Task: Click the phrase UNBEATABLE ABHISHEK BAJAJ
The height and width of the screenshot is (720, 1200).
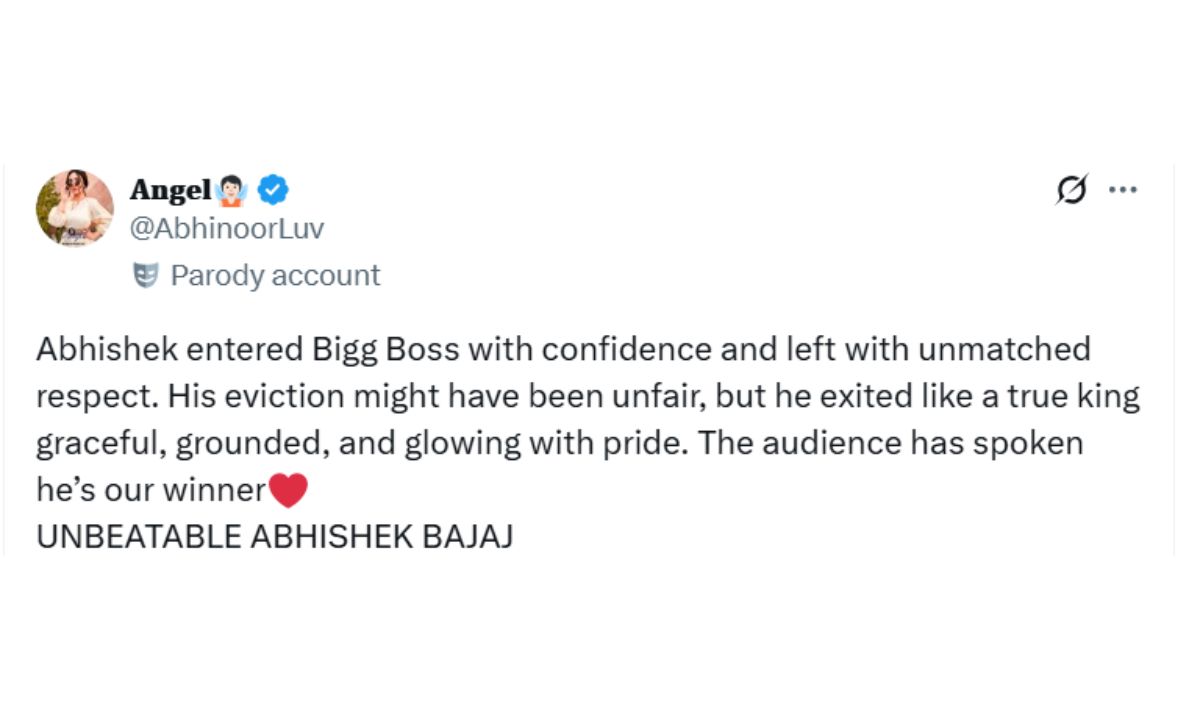Action: click(x=274, y=536)
